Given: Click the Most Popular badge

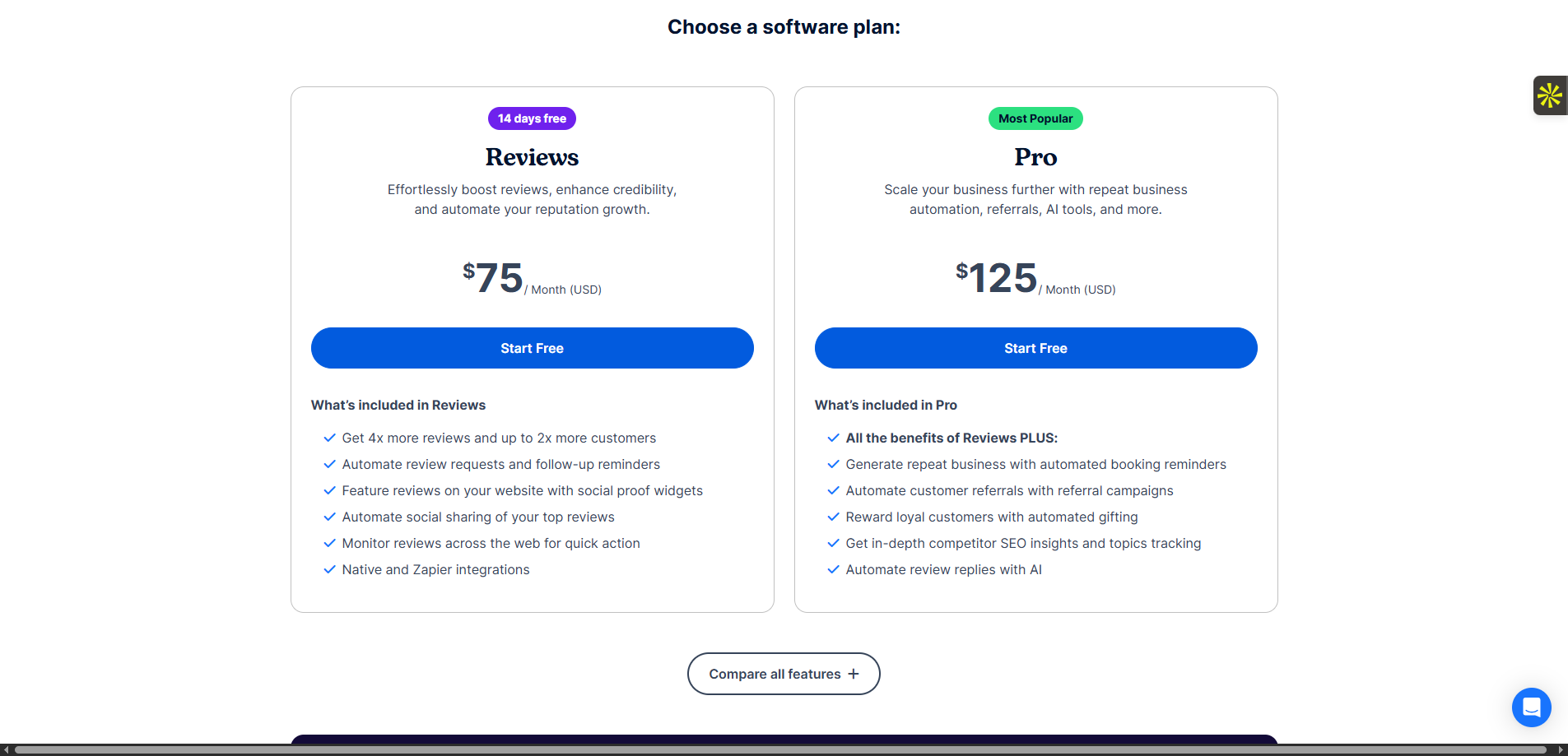Looking at the screenshot, I should [1035, 118].
